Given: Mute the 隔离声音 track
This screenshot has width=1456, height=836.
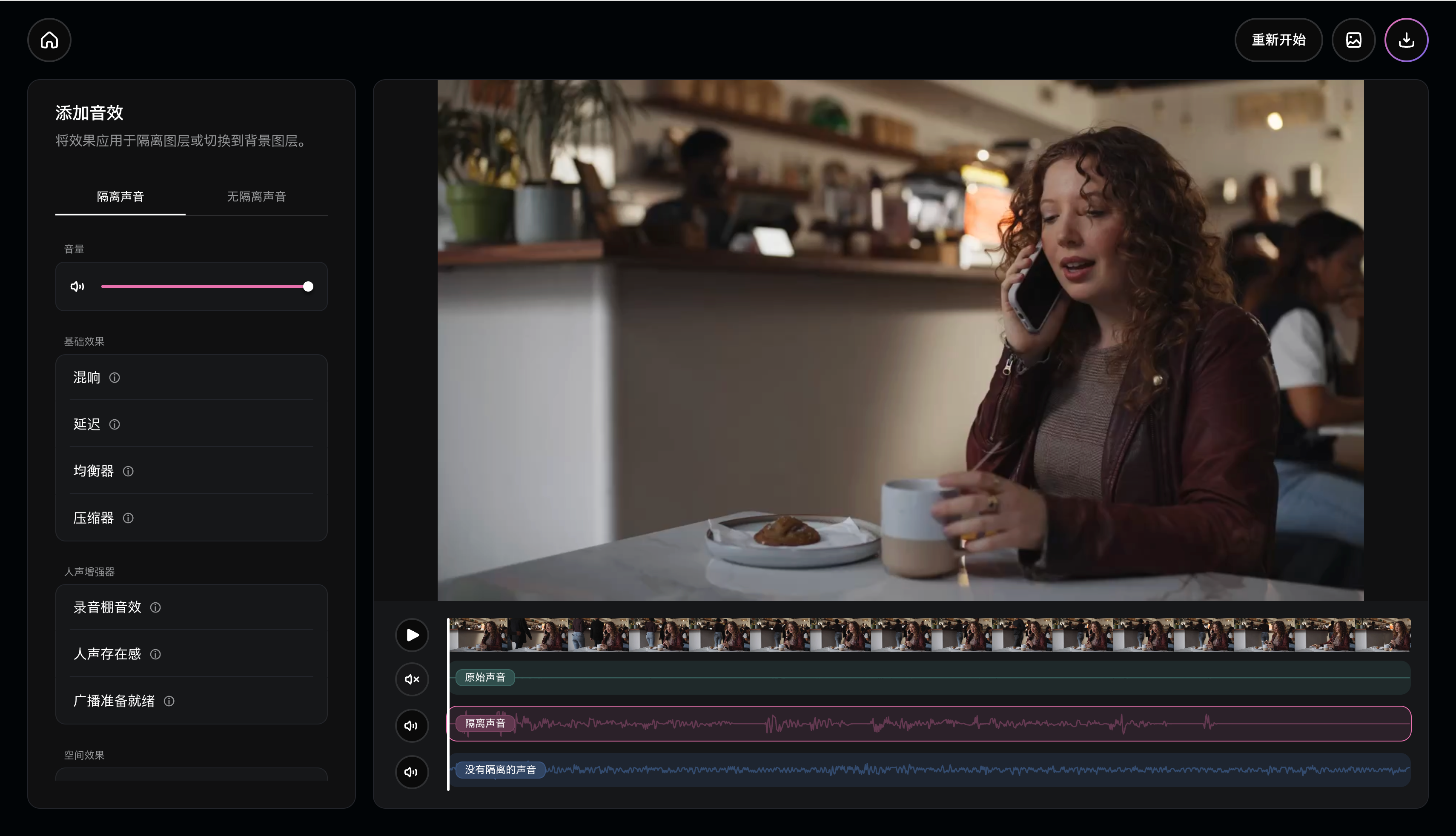Looking at the screenshot, I should (x=412, y=726).
